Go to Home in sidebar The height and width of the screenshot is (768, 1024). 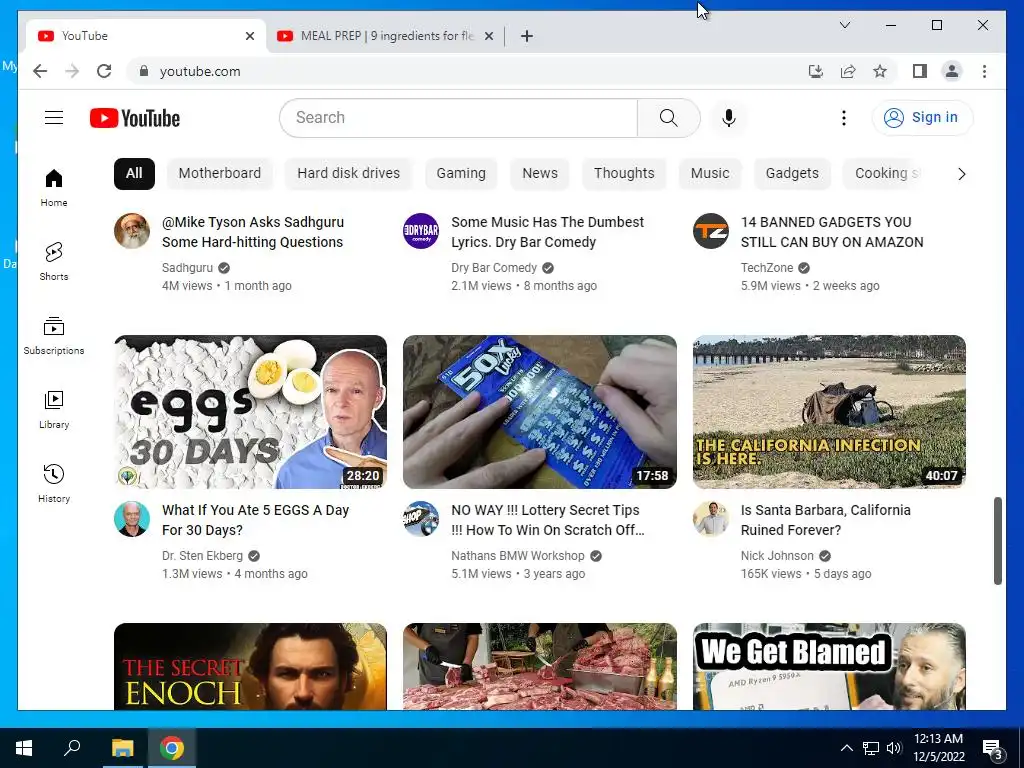tap(54, 188)
